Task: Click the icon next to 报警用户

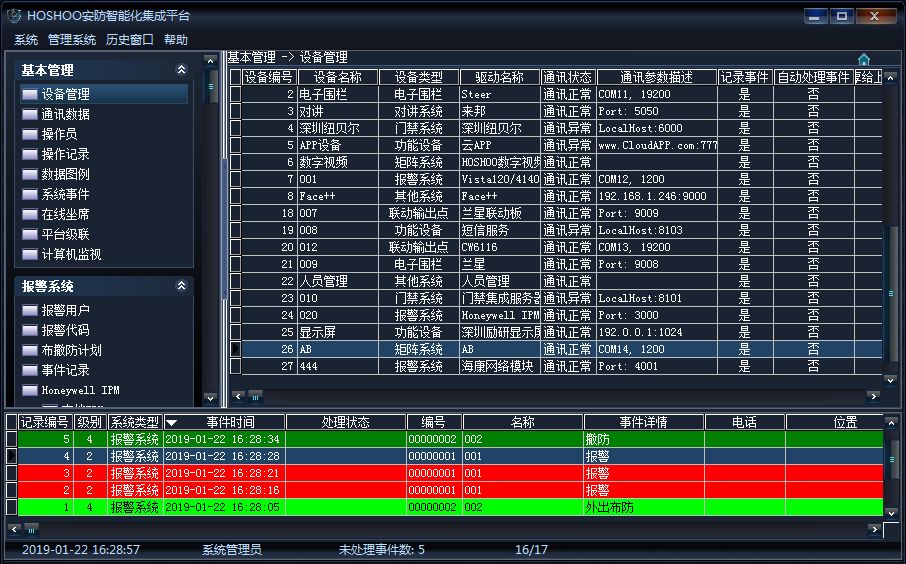Action: 30,310
